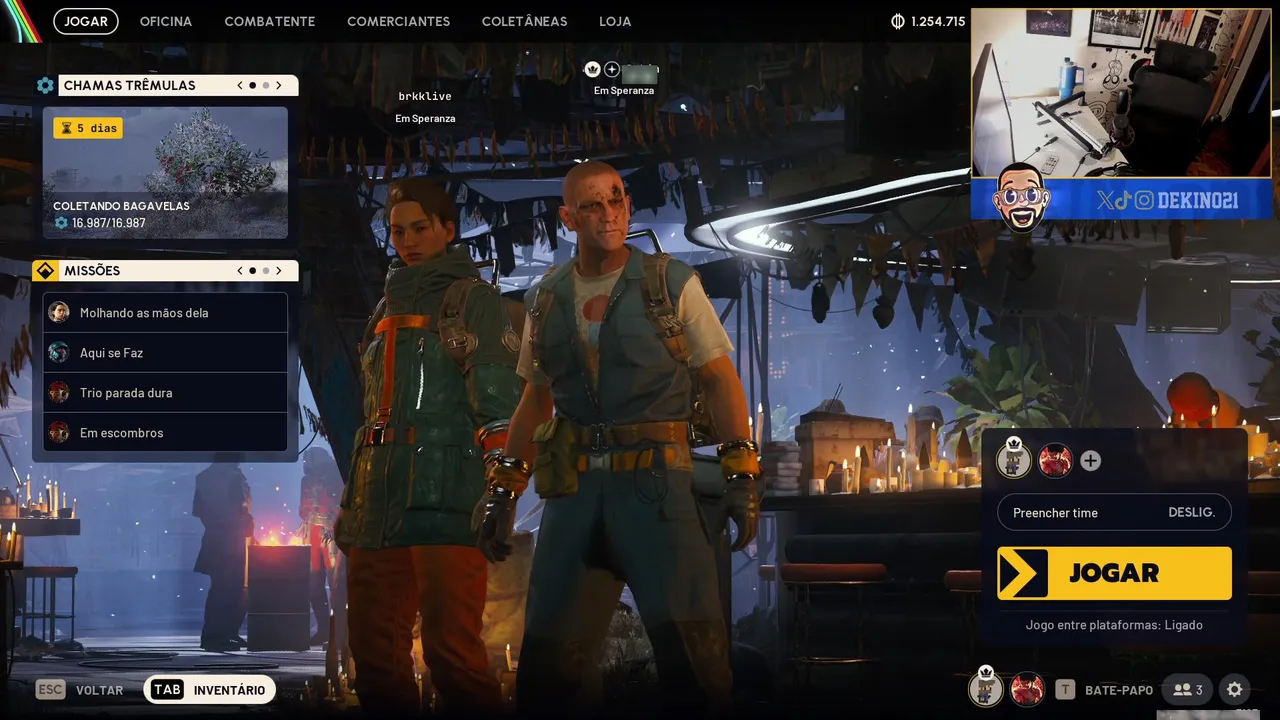Click the T key chat hint icon
Screen dimensions: 1280x720
pos(1066,690)
